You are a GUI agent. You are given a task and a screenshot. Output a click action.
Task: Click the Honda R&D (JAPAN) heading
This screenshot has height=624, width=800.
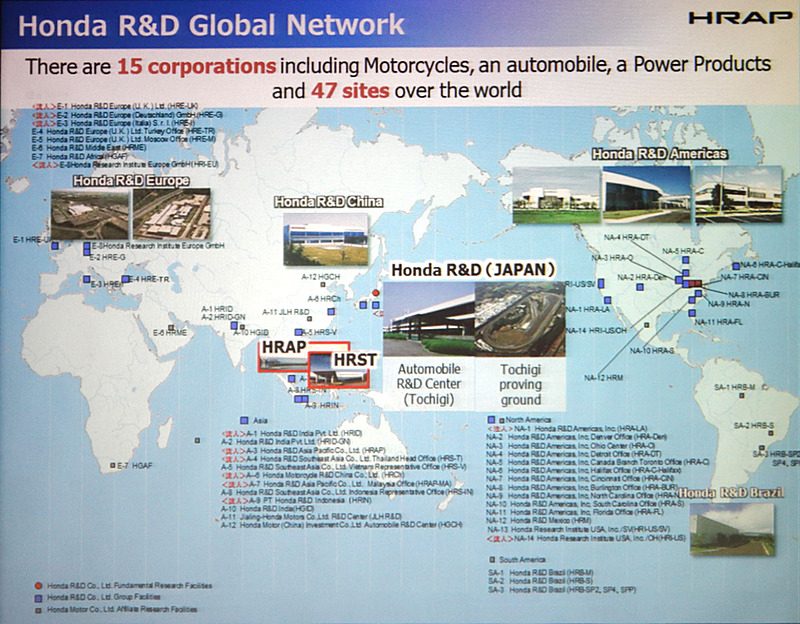(x=472, y=270)
